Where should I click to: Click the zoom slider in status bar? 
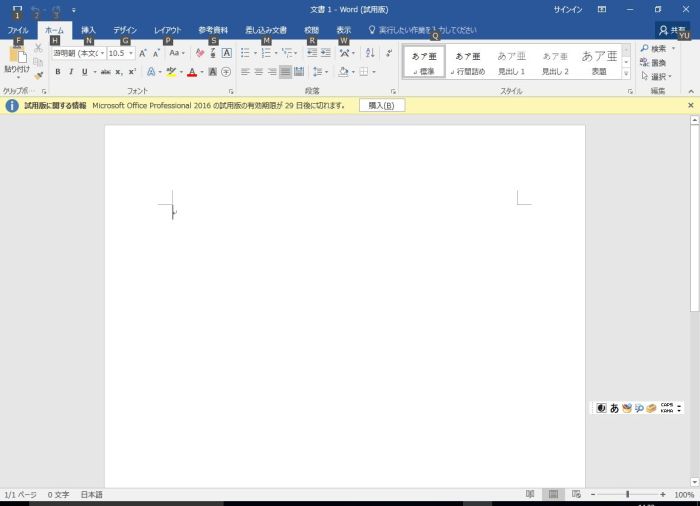click(627, 495)
